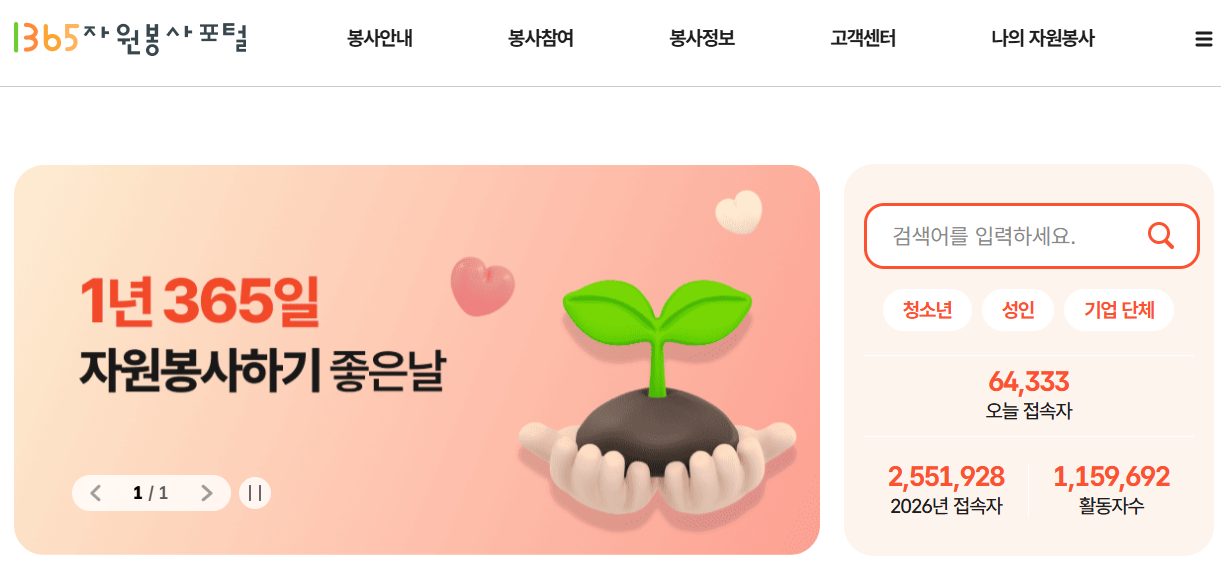Open the 봉사참여 menu
Screen dimensions: 1221x564
[x=541, y=39]
